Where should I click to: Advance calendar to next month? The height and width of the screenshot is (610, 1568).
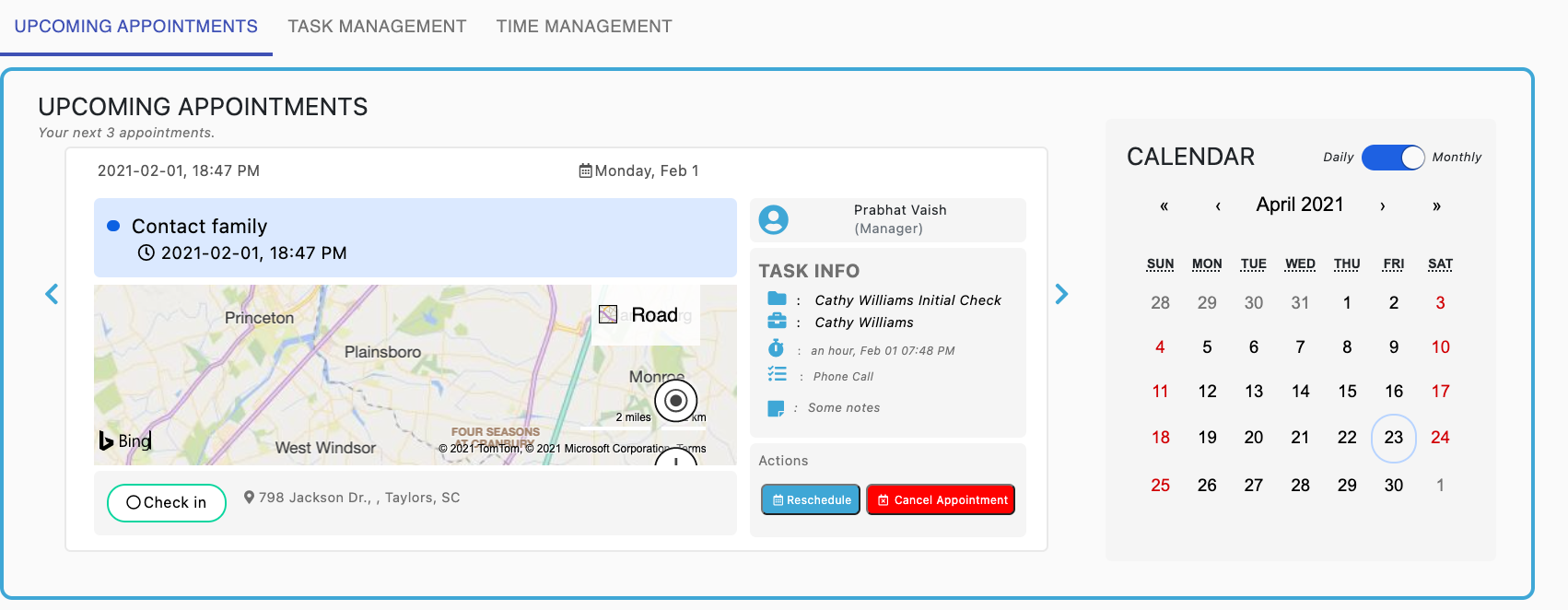pyautogui.click(x=1382, y=205)
